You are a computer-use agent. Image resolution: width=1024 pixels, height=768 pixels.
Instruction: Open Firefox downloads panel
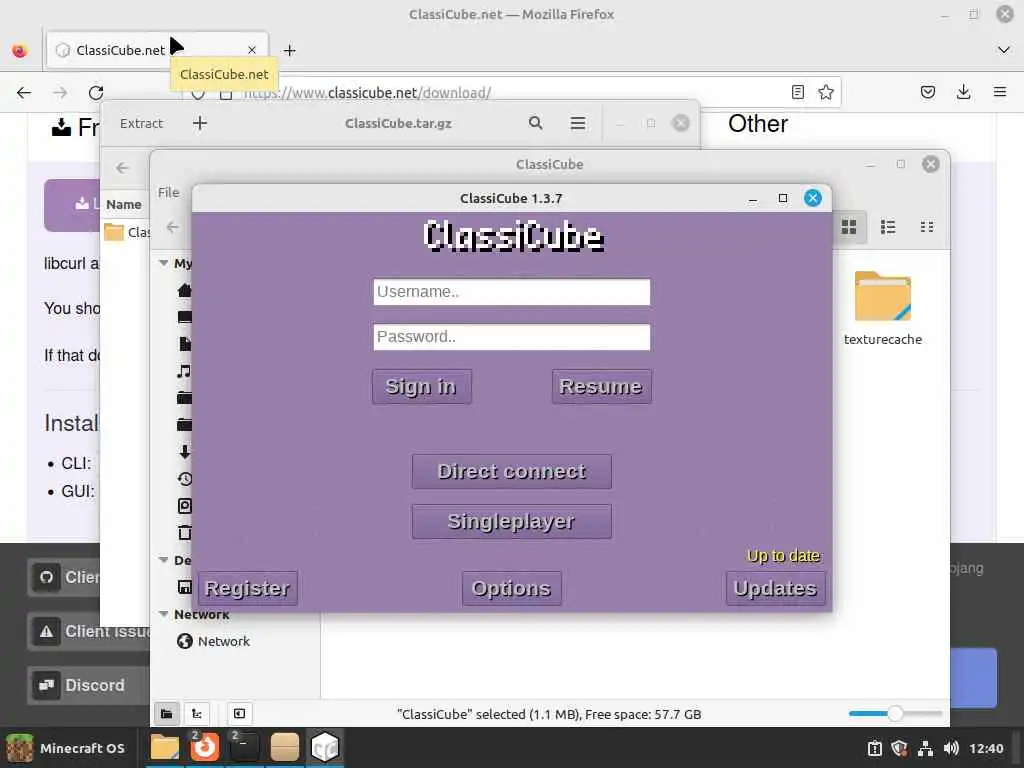pos(963,92)
